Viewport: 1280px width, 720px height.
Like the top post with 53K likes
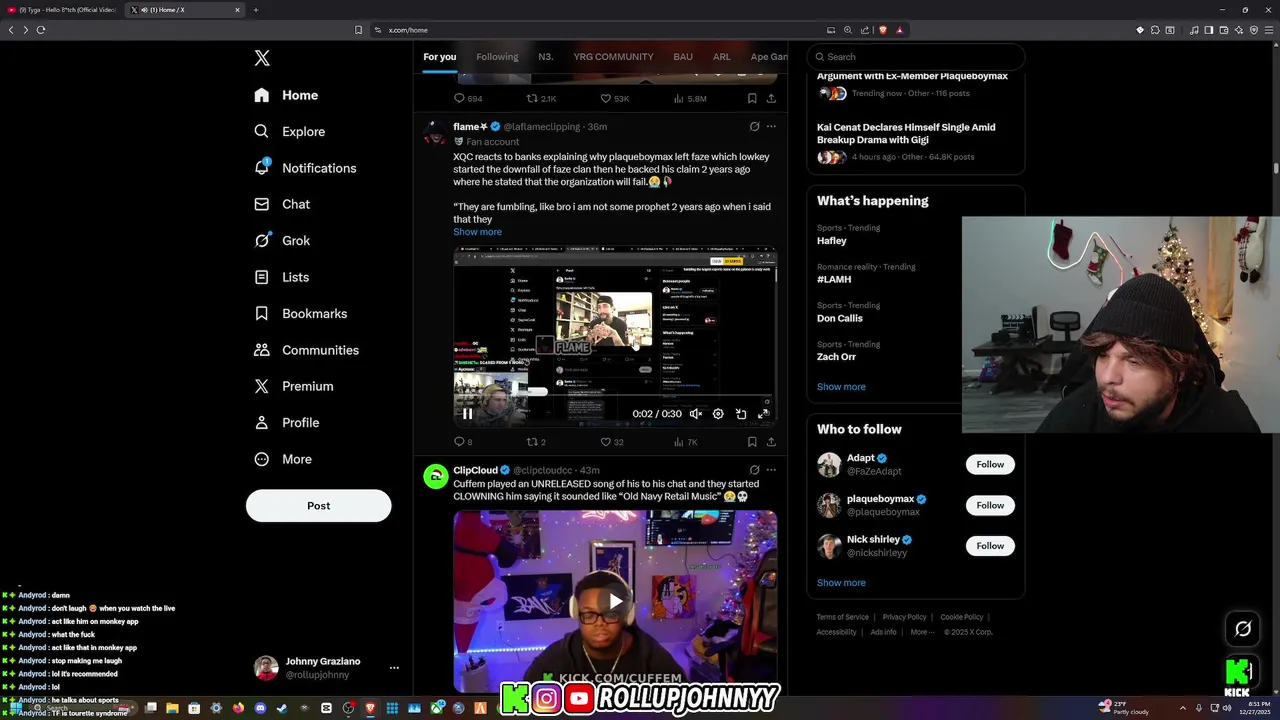click(x=614, y=99)
